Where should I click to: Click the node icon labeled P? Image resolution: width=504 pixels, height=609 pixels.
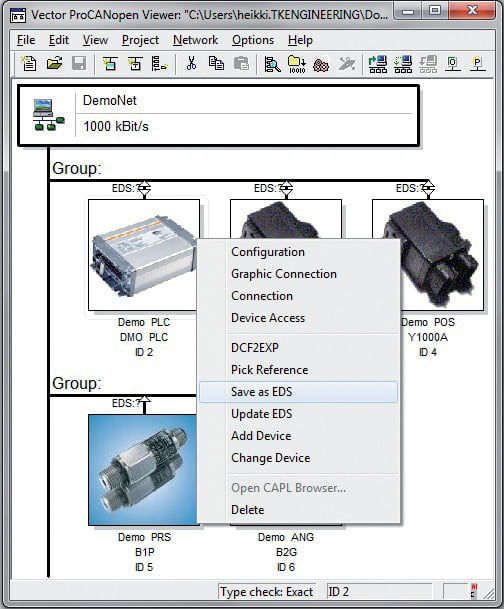[477, 64]
